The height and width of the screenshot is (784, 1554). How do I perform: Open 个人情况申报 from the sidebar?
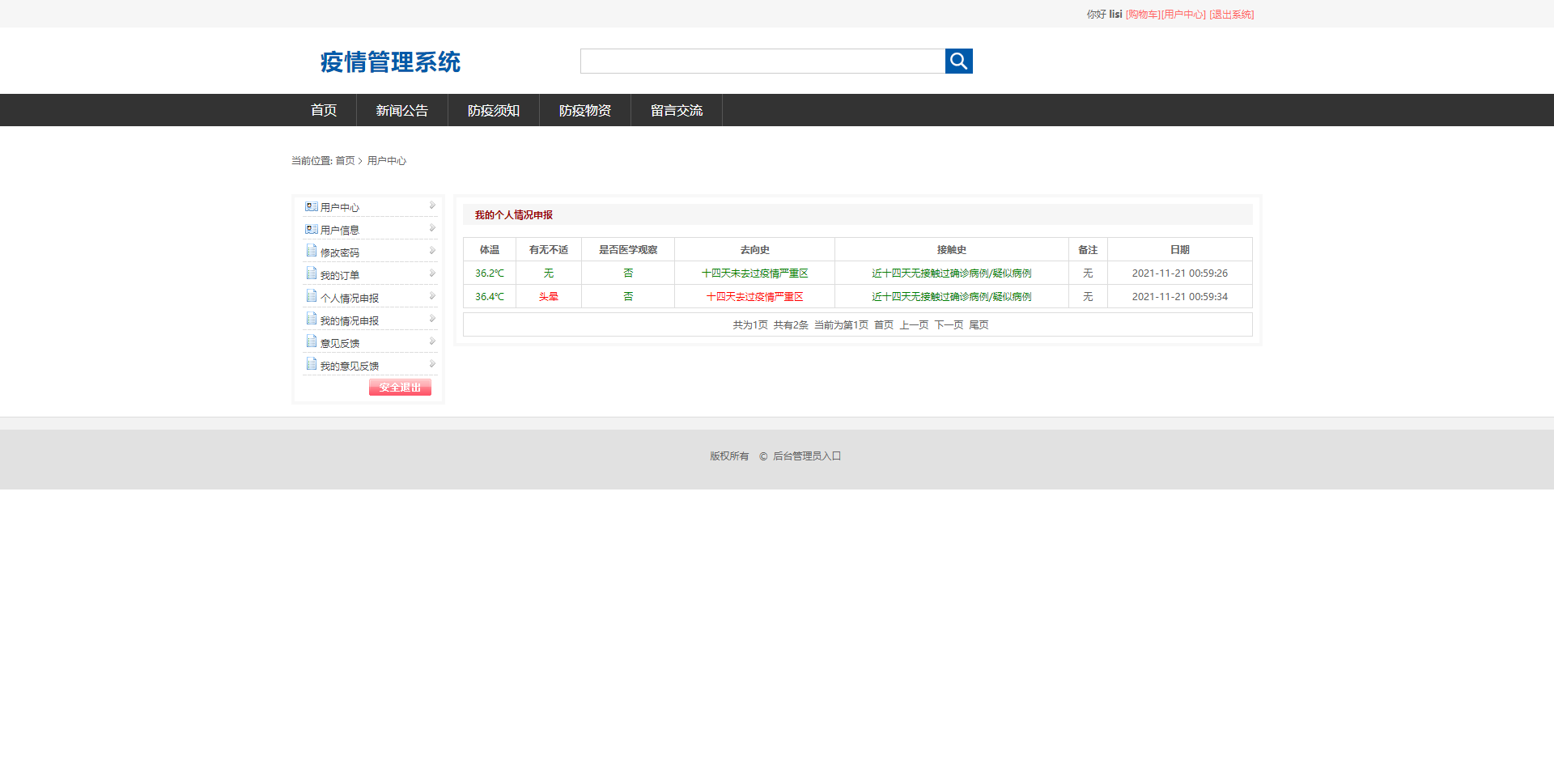pyautogui.click(x=350, y=299)
